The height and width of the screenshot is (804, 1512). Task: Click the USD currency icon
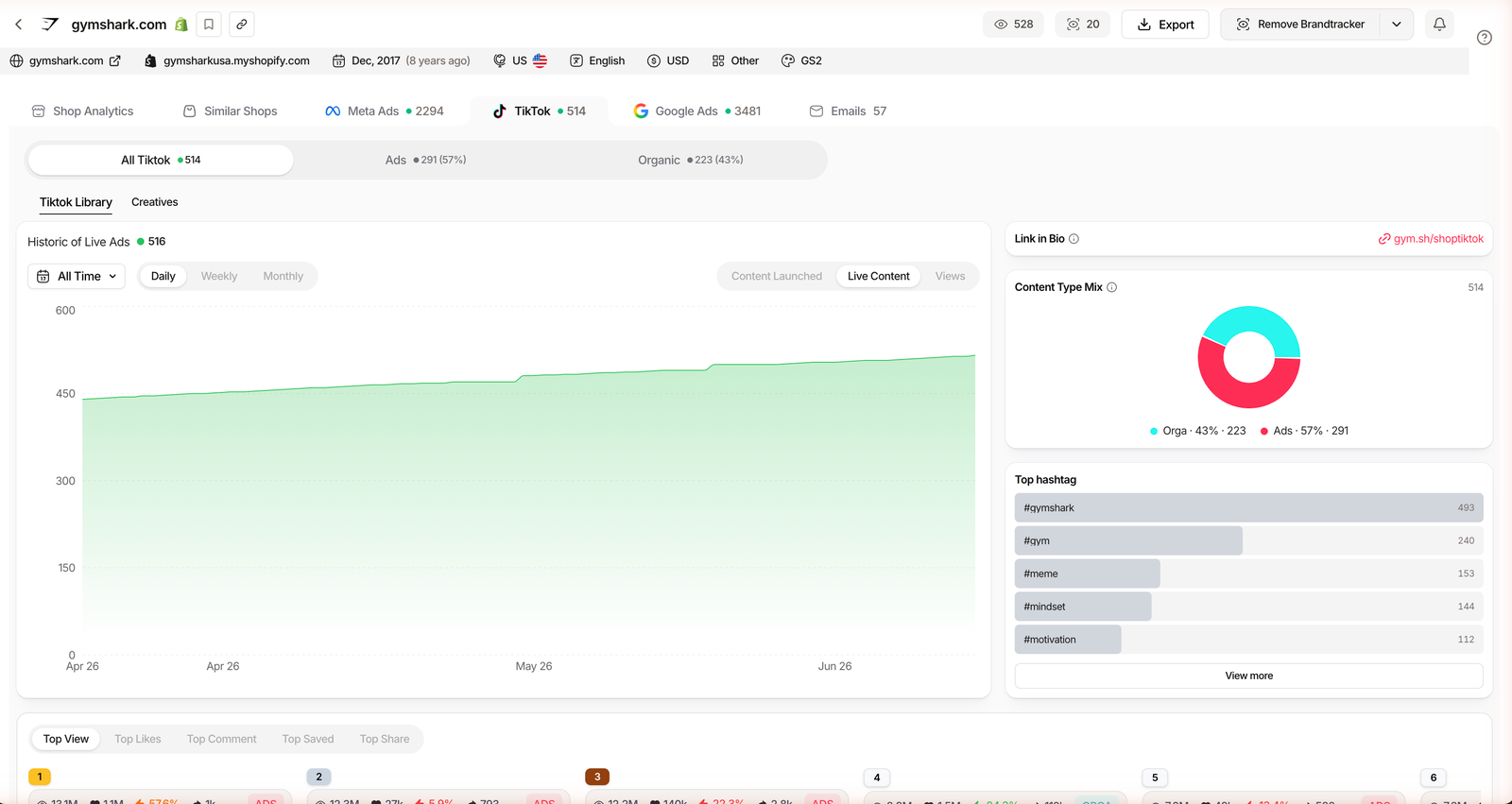(654, 60)
